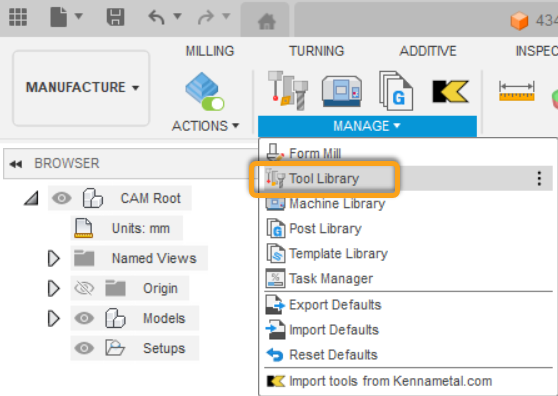Open the ACTIONS dropdown menu
Screen dimensions: 558x396
click(x=205, y=126)
